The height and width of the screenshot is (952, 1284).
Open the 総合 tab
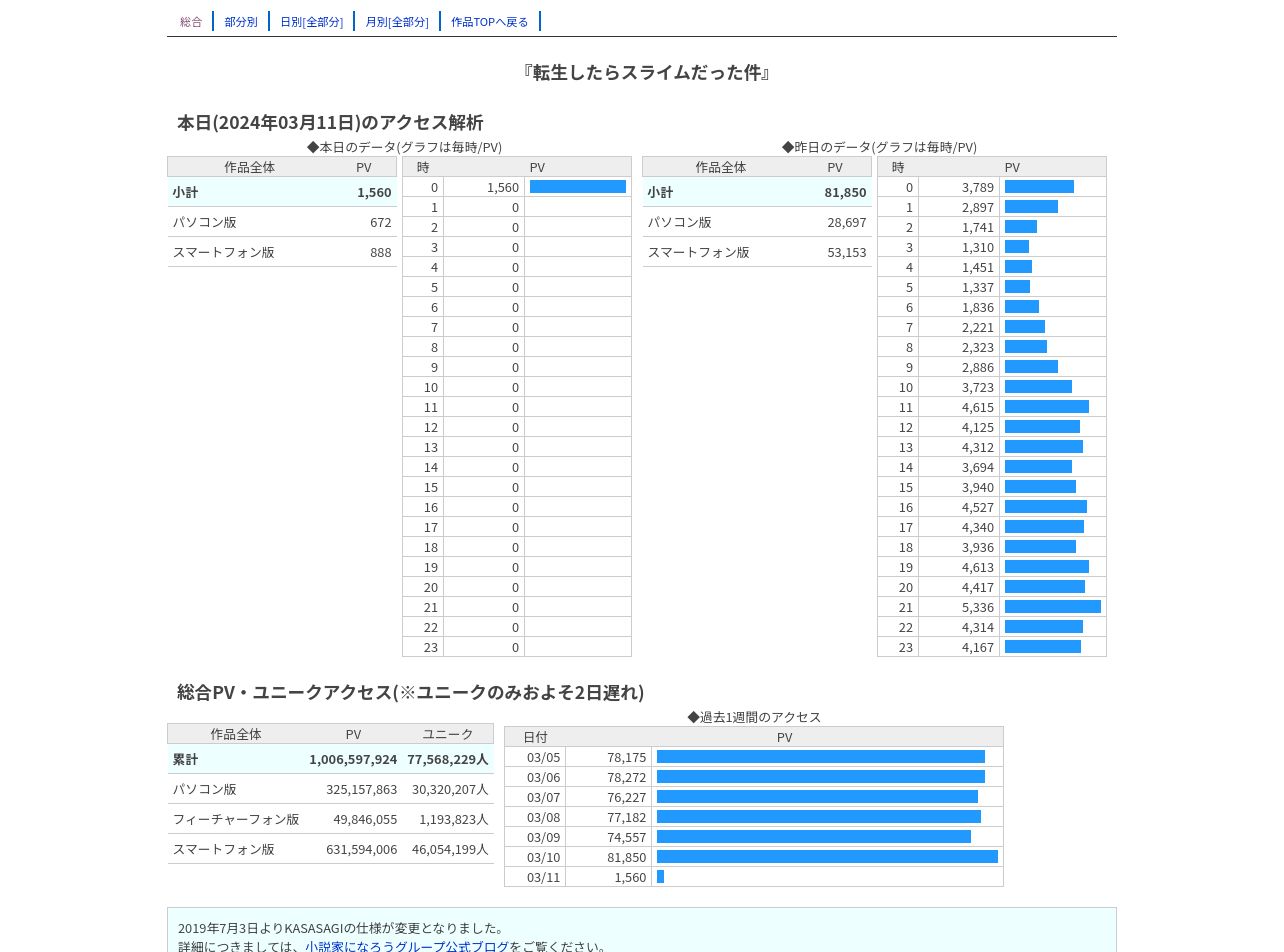191,21
